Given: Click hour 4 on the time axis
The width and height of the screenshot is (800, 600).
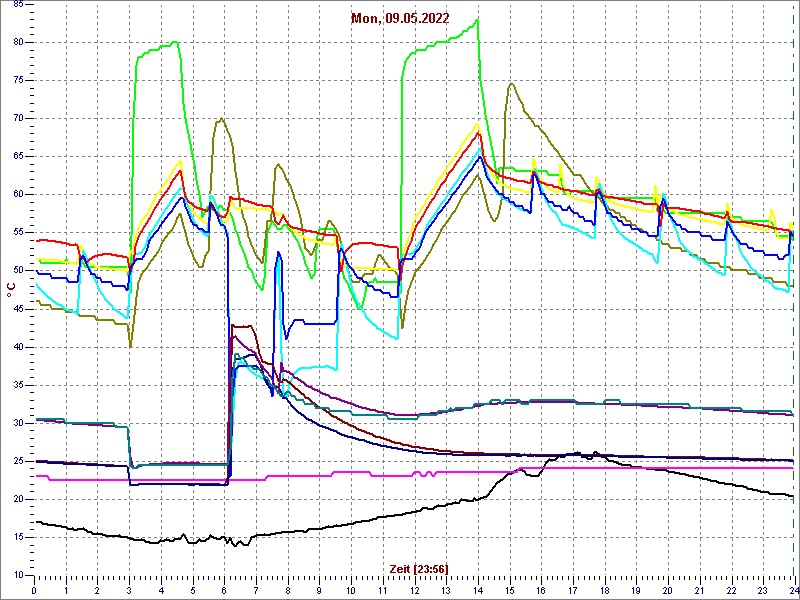Looking at the screenshot, I should 161,590.
